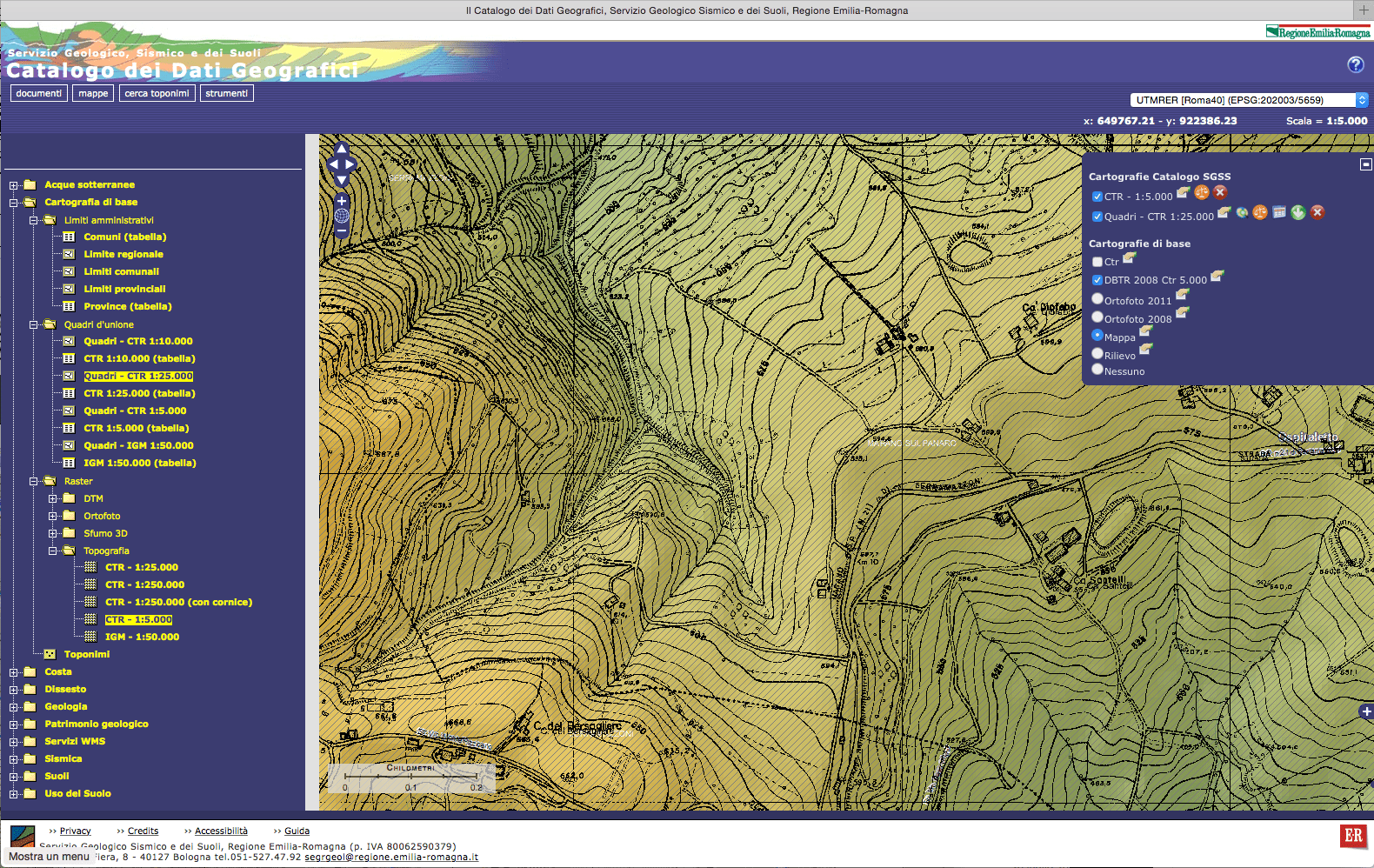
Task: Open metadata icon next to Ortofoto 2008
Action: pos(1182,313)
